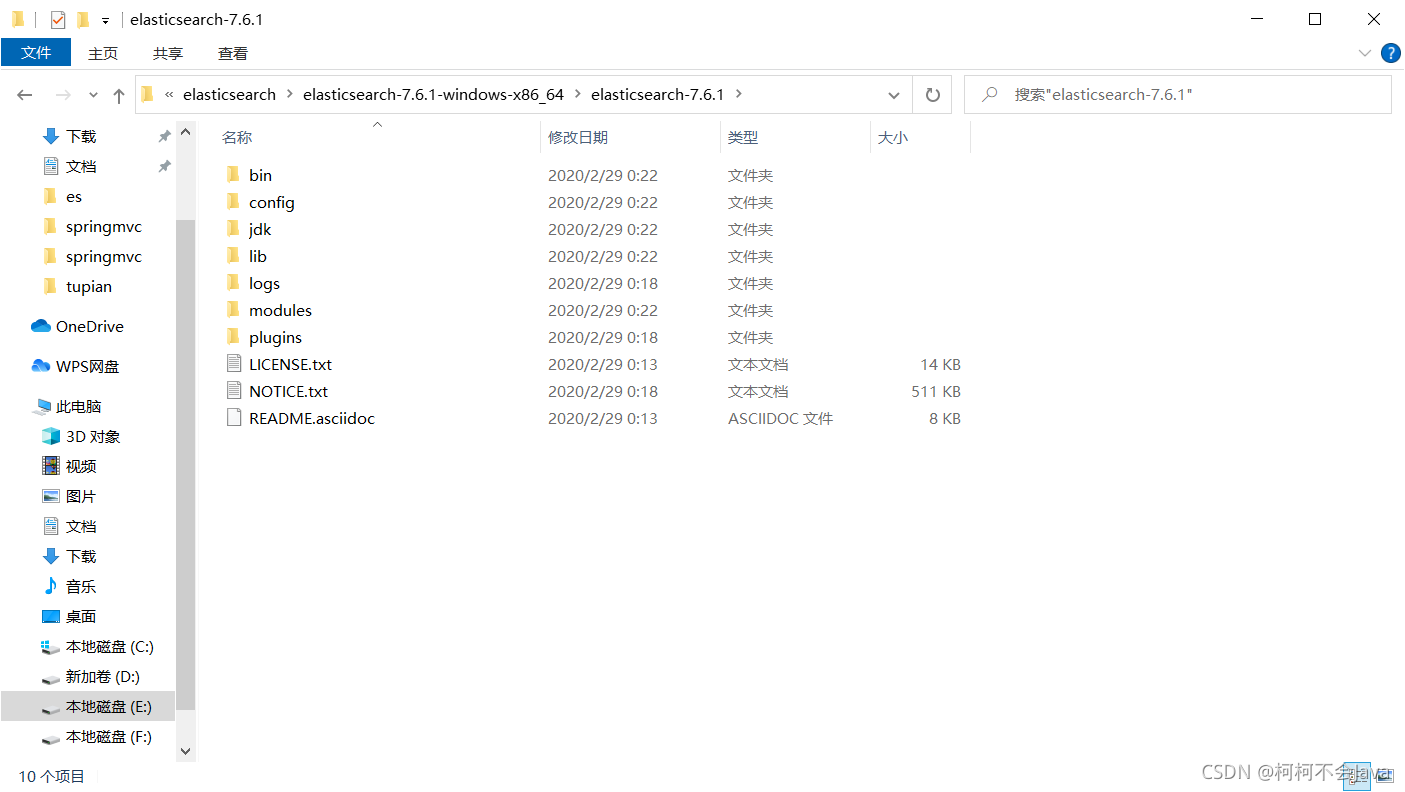Screen dimensions: 1405x792
Task: Click the 桌面 desktop icon
Action: point(51,616)
